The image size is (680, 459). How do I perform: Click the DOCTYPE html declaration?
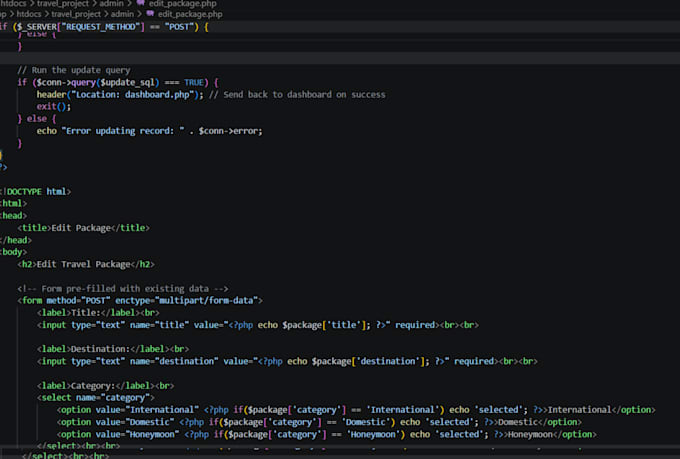point(36,192)
